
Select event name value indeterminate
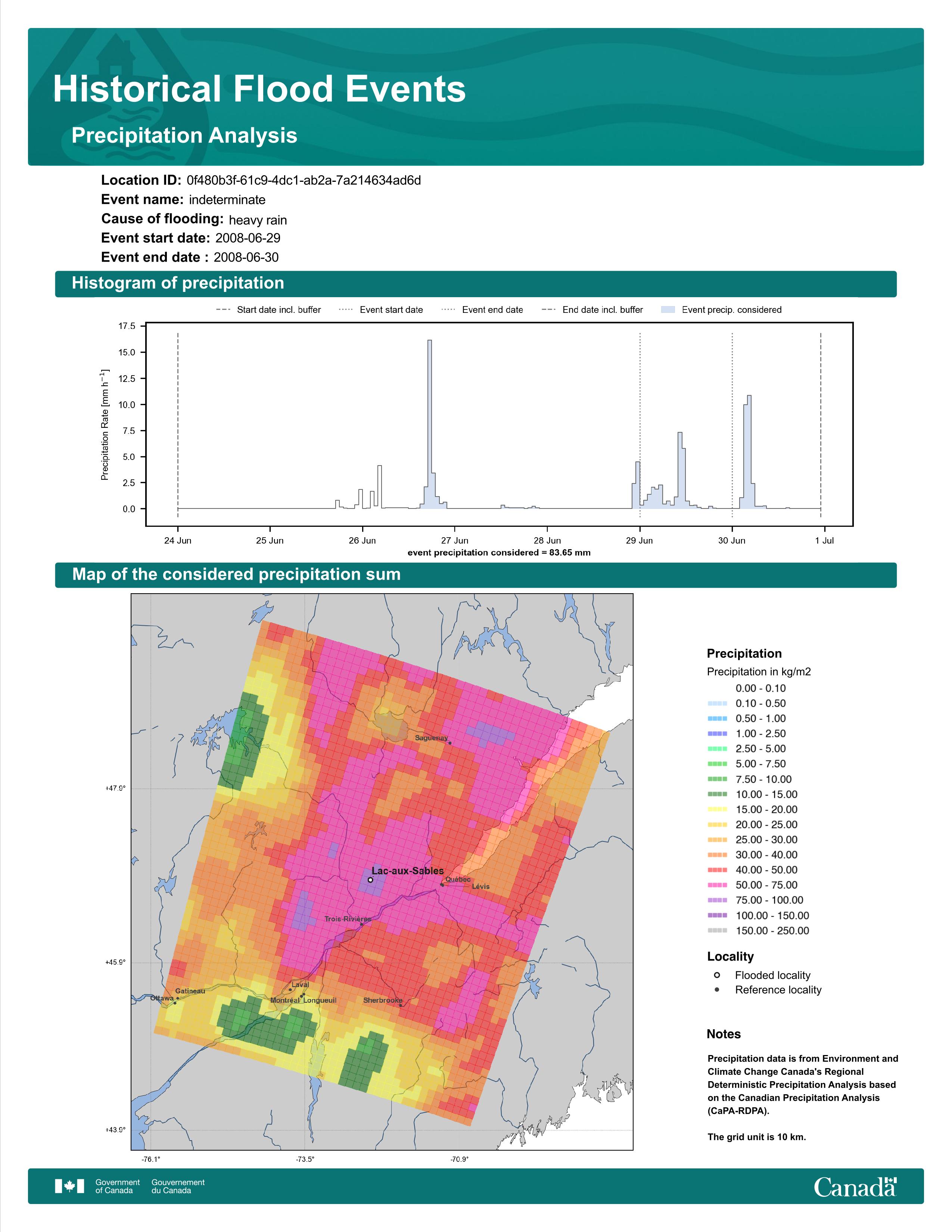click(x=227, y=200)
